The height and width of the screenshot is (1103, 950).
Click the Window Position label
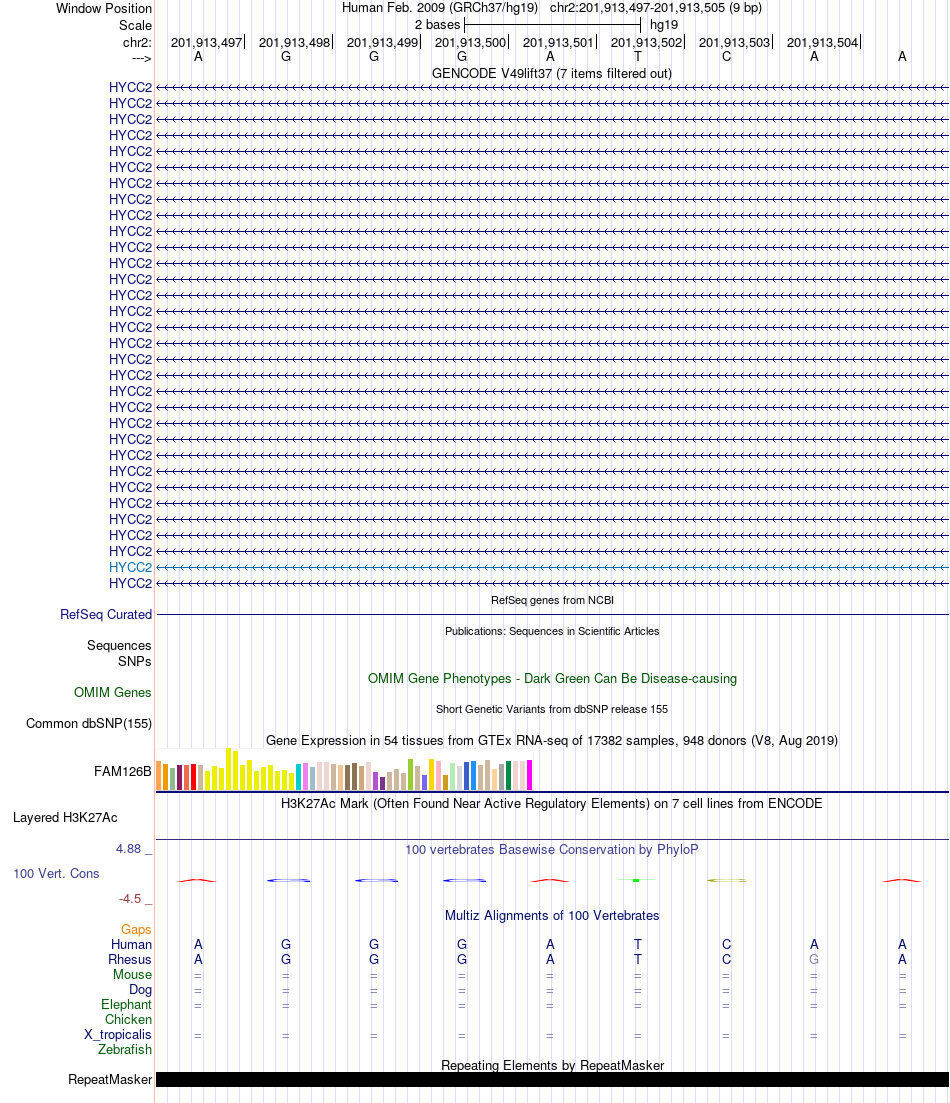(x=103, y=8)
